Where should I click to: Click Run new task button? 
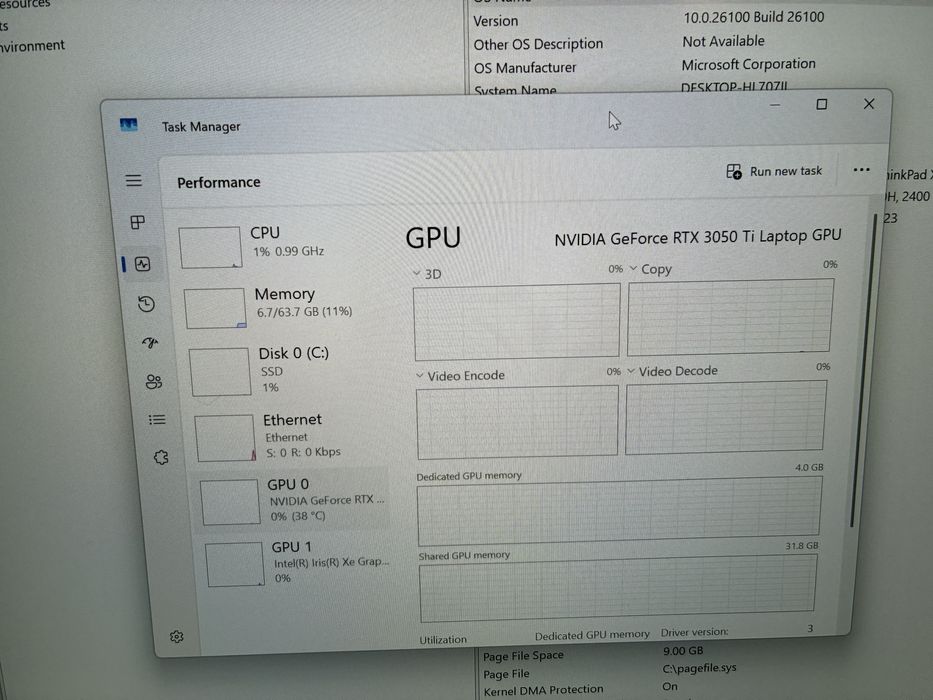pyautogui.click(x=774, y=171)
